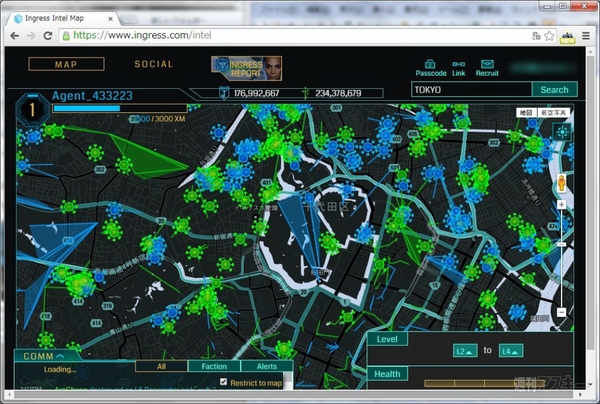Zoom out with the map minus button

click(561, 312)
